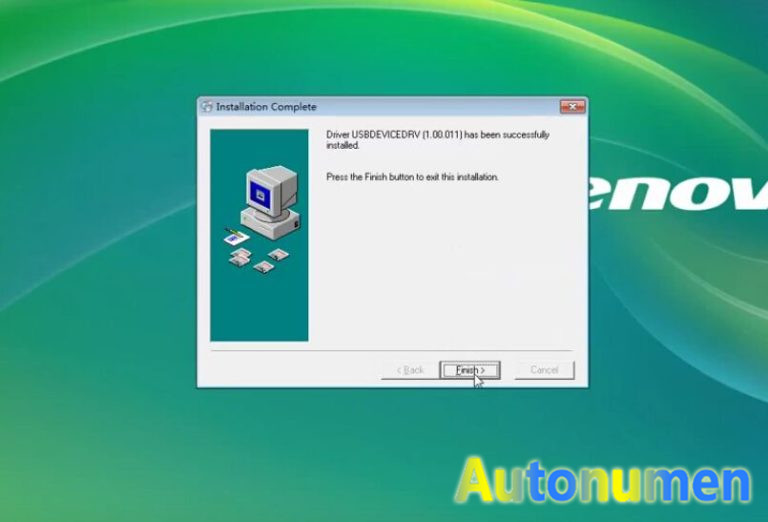Click the Cancel button in the installer dialog
The height and width of the screenshot is (522, 768).
click(x=544, y=370)
